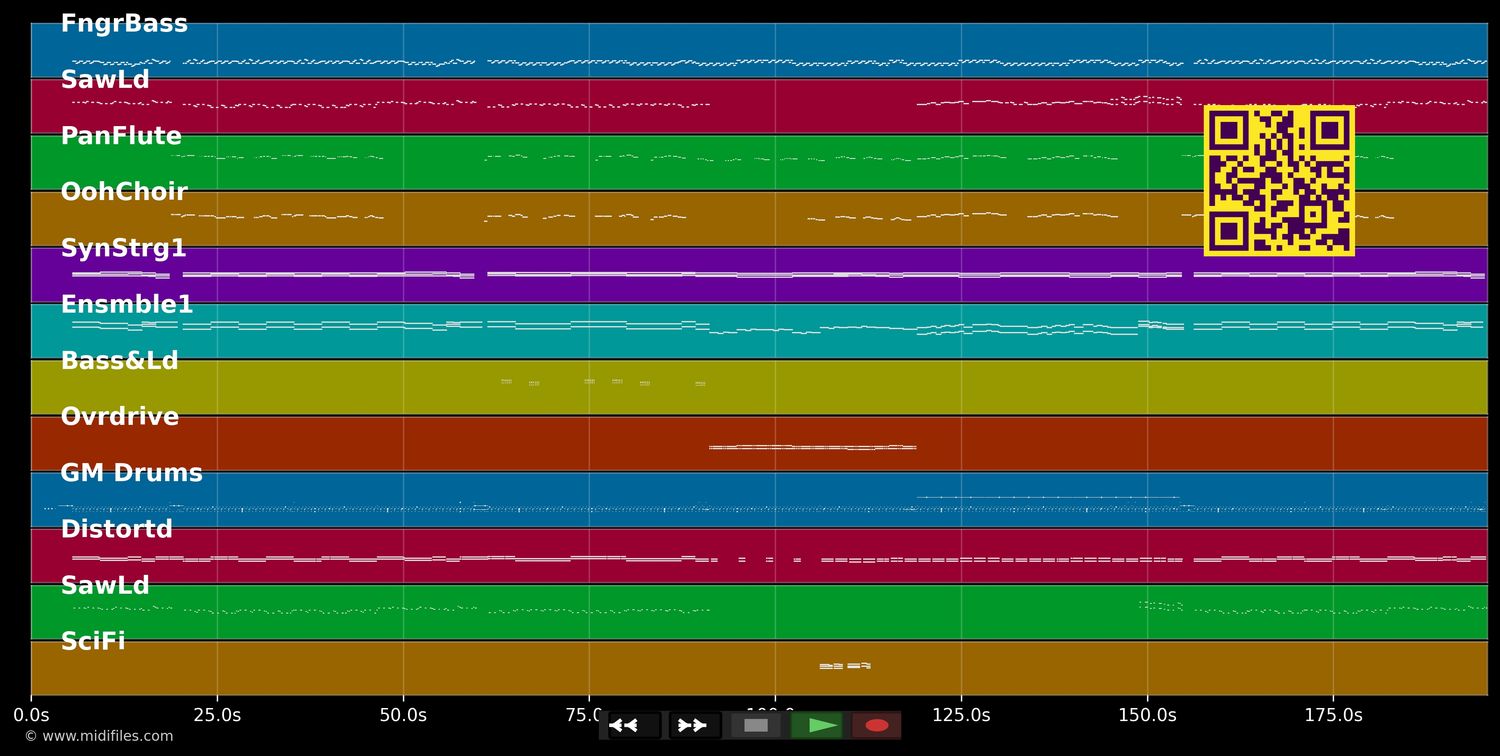Pick the Distortd track label
Viewport: 1500px width, 756px height.
click(x=116, y=530)
